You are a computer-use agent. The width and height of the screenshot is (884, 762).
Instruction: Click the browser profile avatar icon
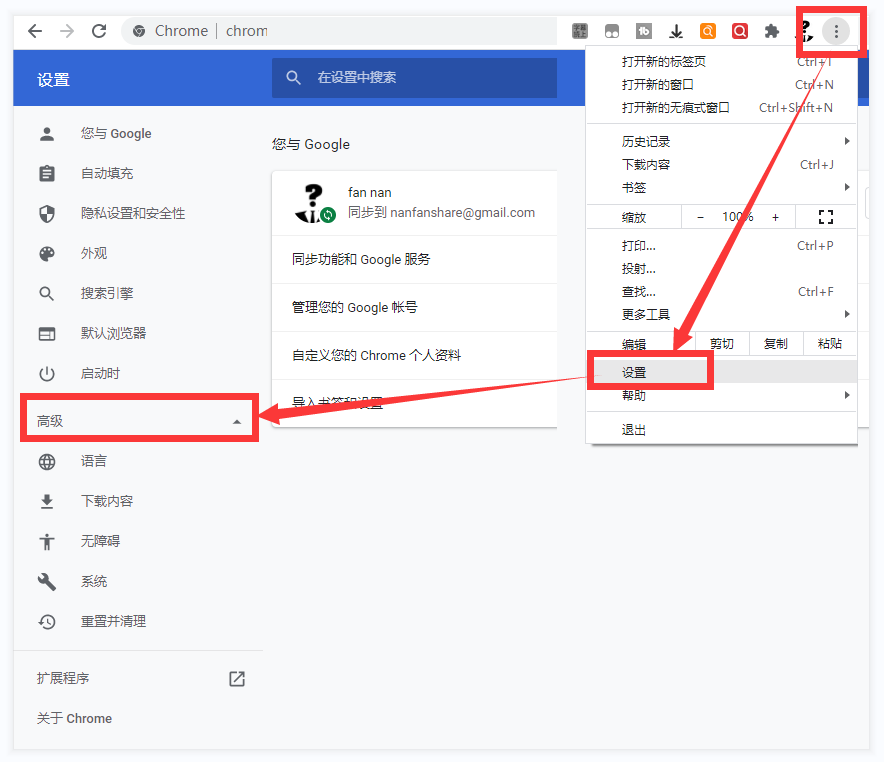804,31
